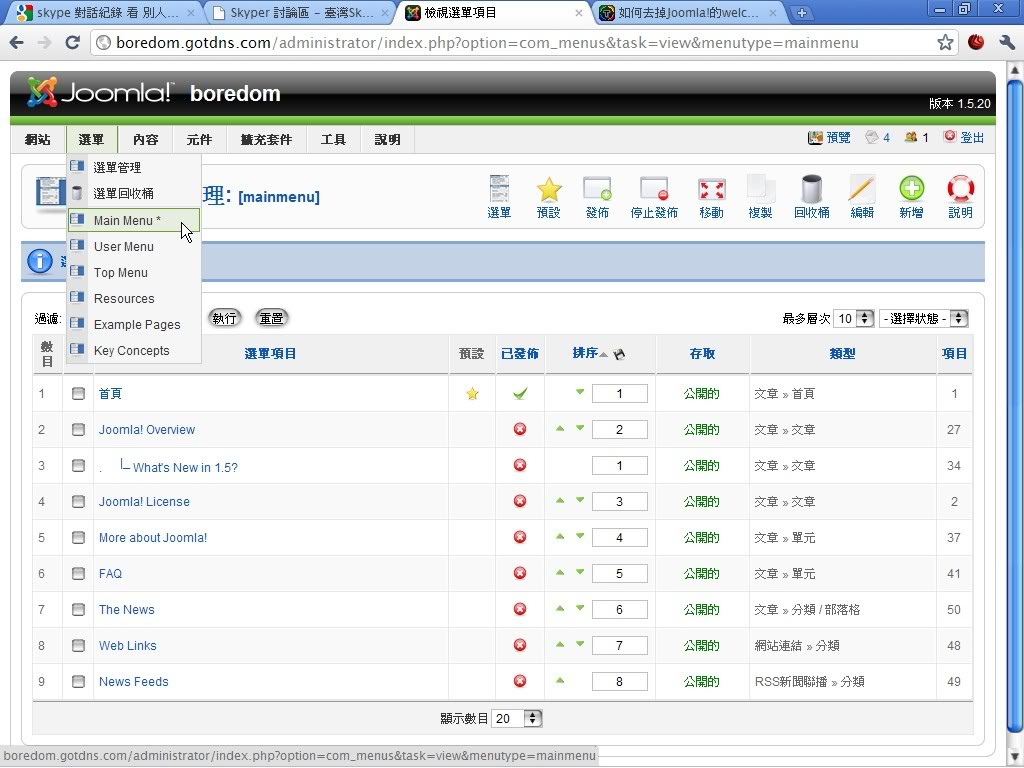1024x768 pixels.
Task: Click the 發佈 publish toolbar icon
Action: pyautogui.click(x=597, y=197)
